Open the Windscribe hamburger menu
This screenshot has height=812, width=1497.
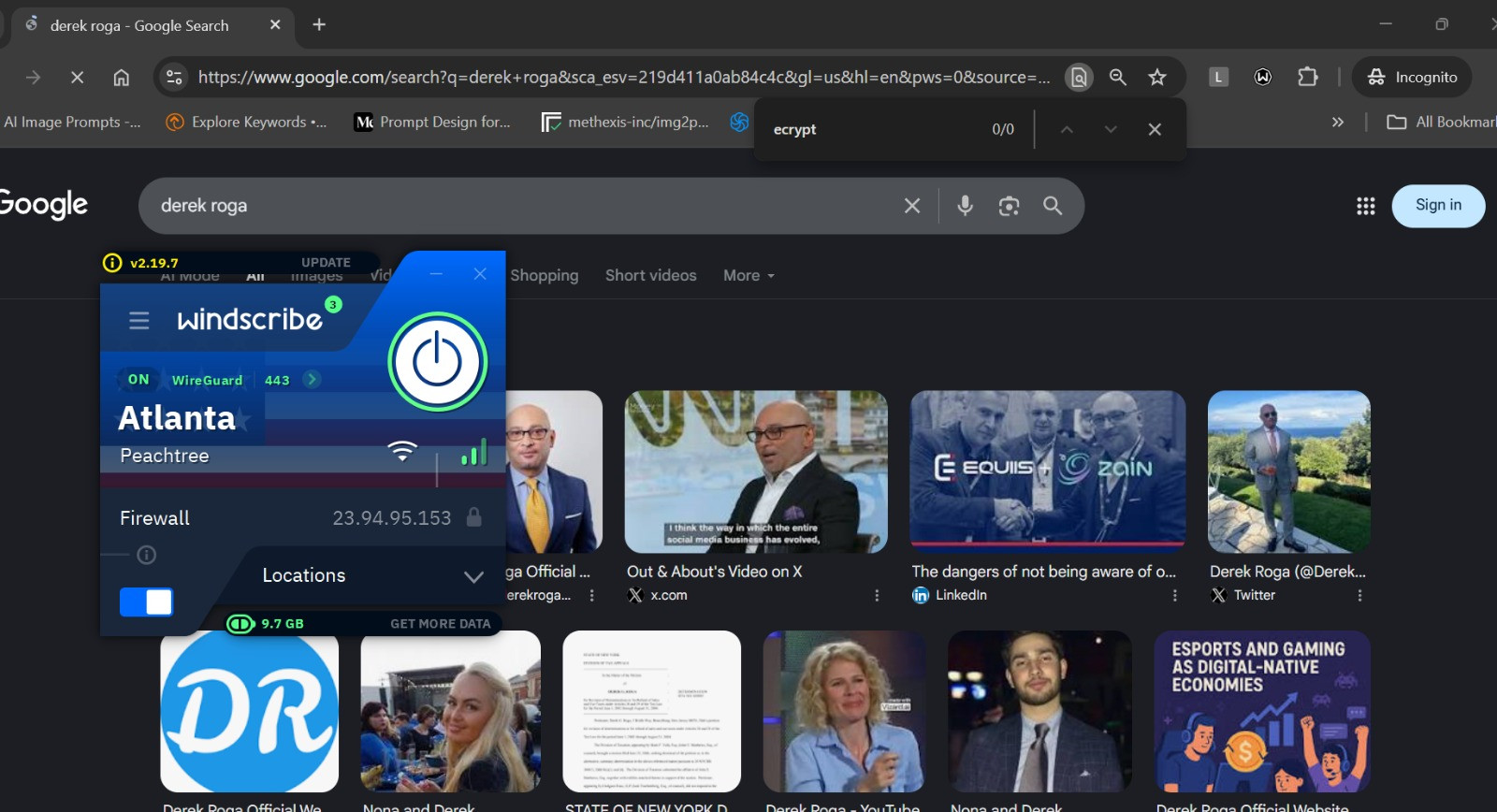(x=139, y=321)
